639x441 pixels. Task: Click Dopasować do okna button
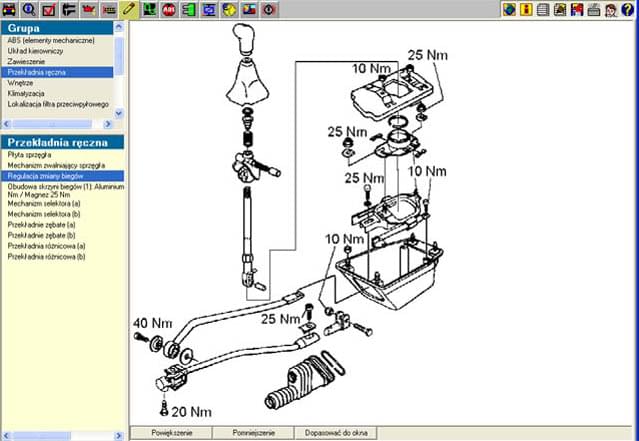336,433
